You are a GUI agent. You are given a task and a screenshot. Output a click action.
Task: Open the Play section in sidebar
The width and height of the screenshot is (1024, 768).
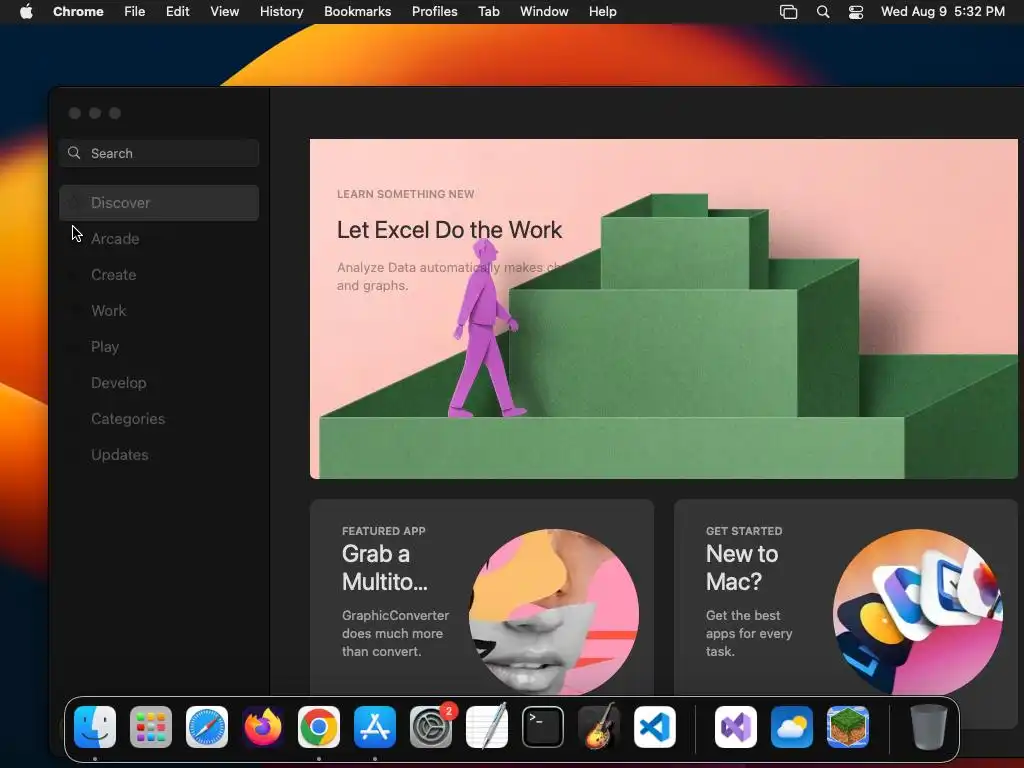pyautogui.click(x=159, y=346)
